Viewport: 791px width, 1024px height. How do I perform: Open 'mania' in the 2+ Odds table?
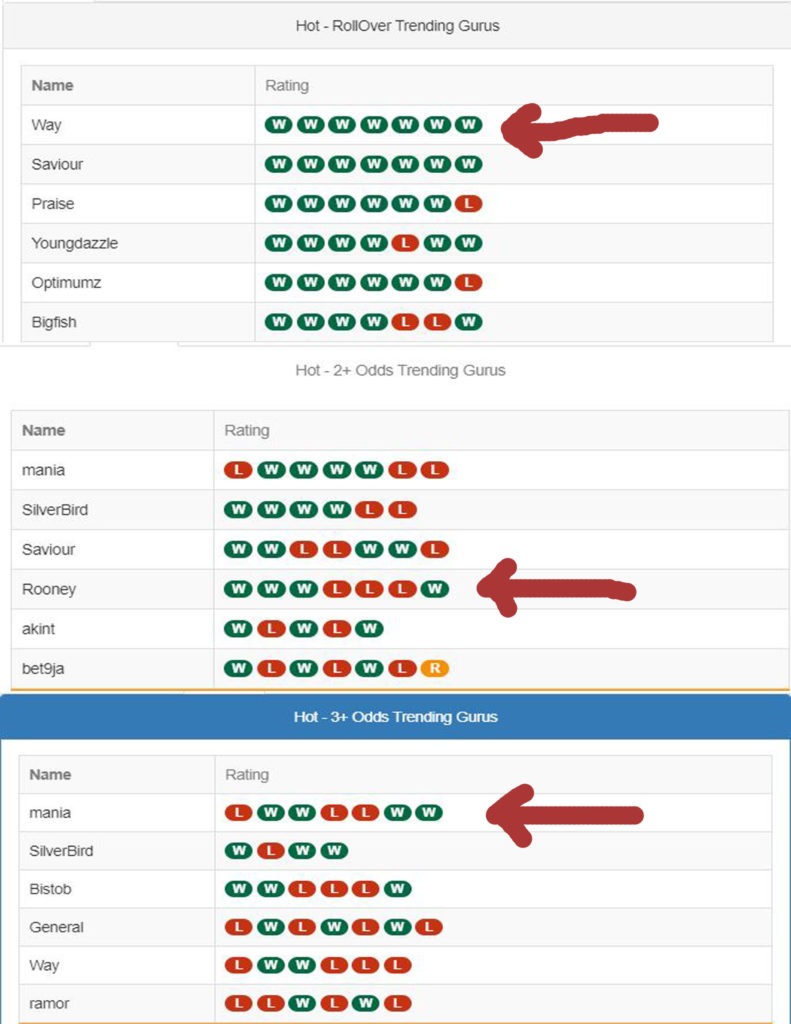click(43, 470)
